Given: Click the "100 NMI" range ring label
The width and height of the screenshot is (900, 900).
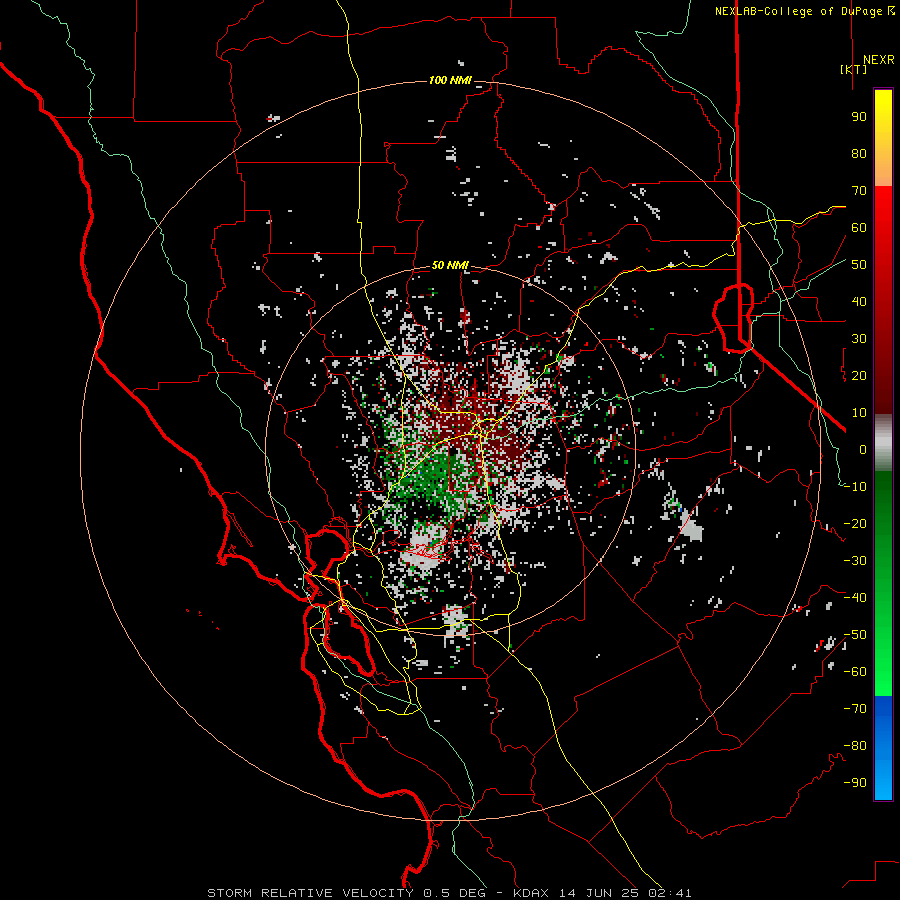Looking at the screenshot, I should [x=450, y=80].
